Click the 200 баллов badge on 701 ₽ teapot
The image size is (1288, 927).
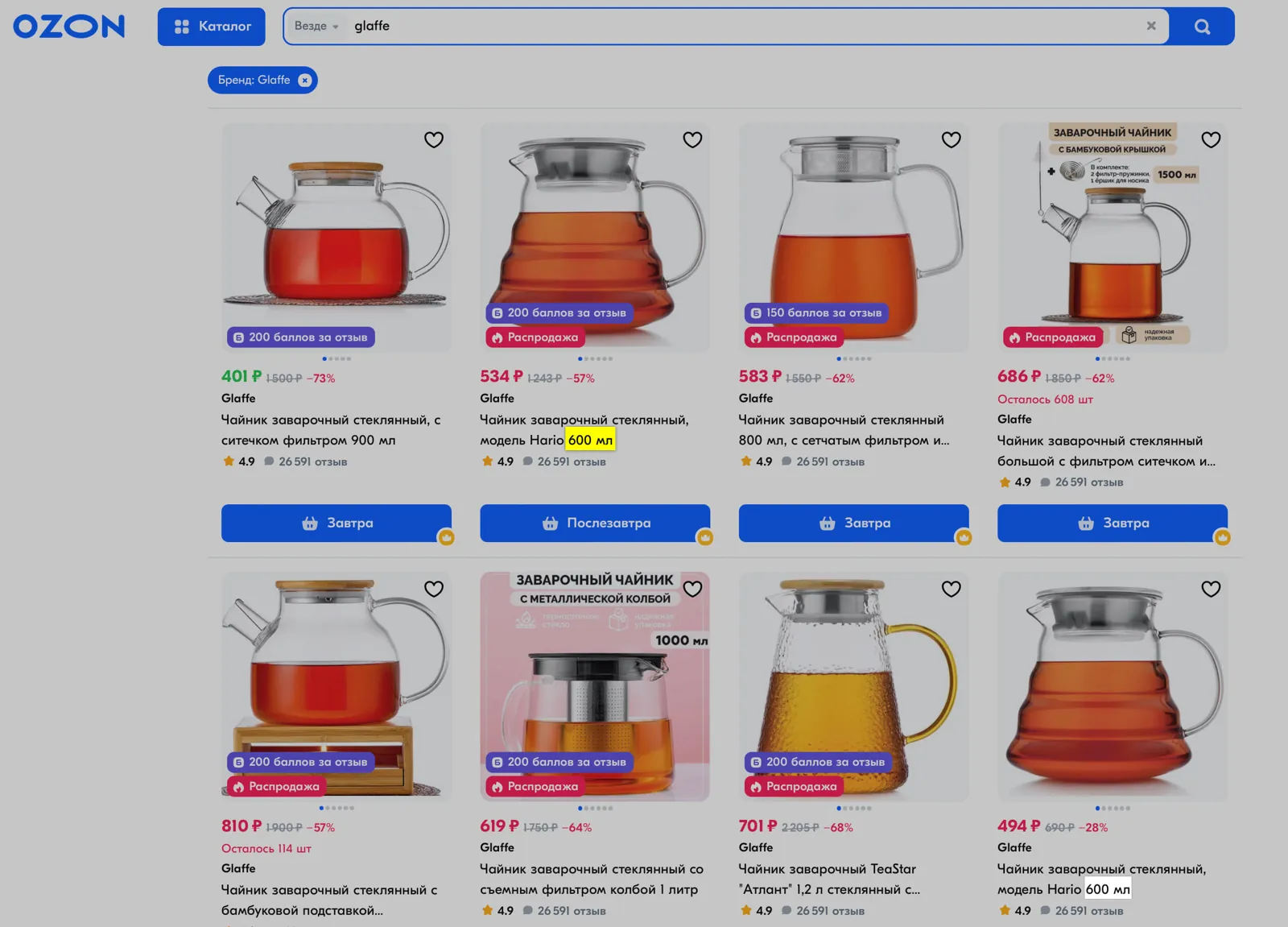click(x=818, y=762)
